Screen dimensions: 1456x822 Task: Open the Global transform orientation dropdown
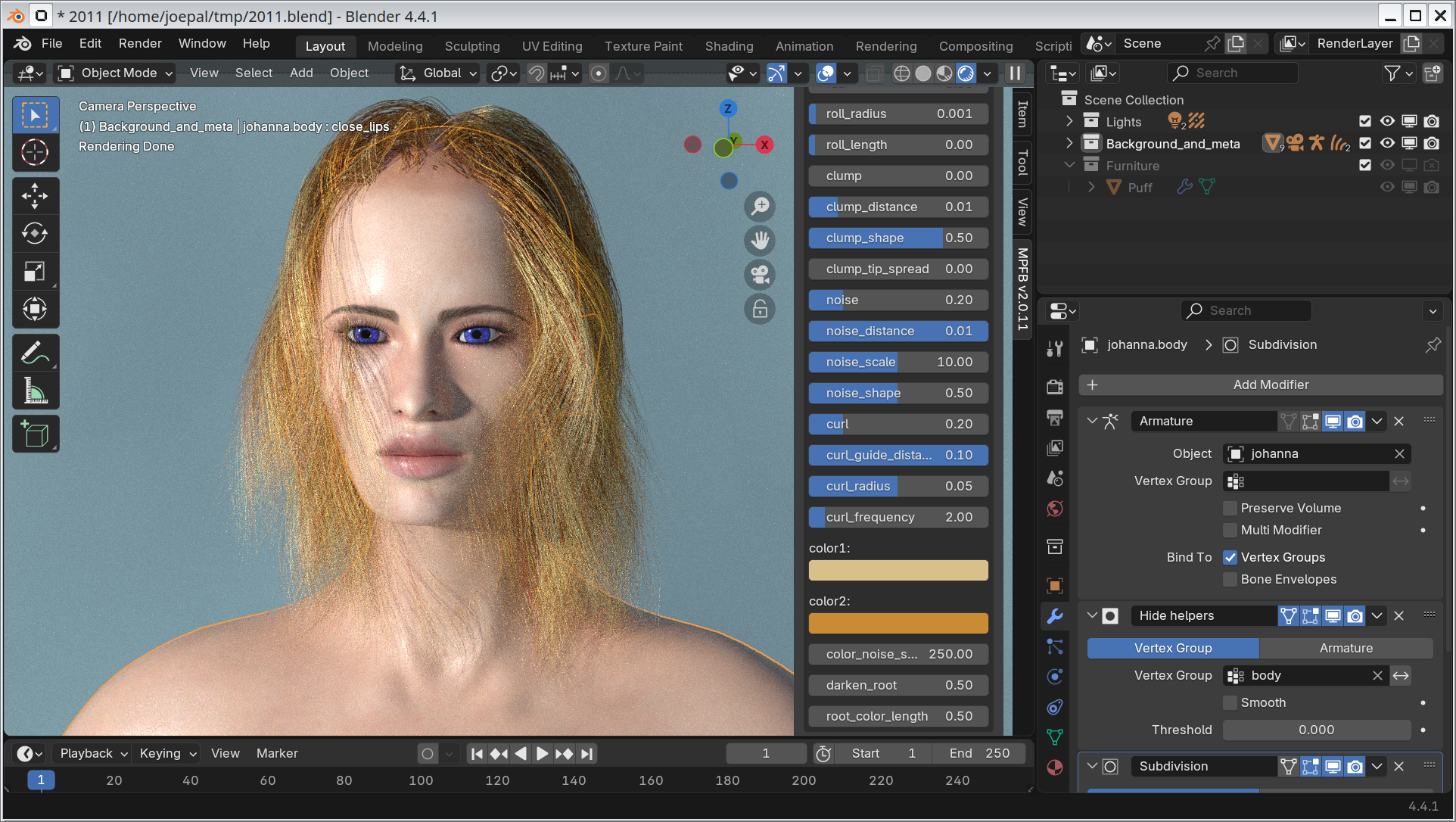(x=440, y=73)
